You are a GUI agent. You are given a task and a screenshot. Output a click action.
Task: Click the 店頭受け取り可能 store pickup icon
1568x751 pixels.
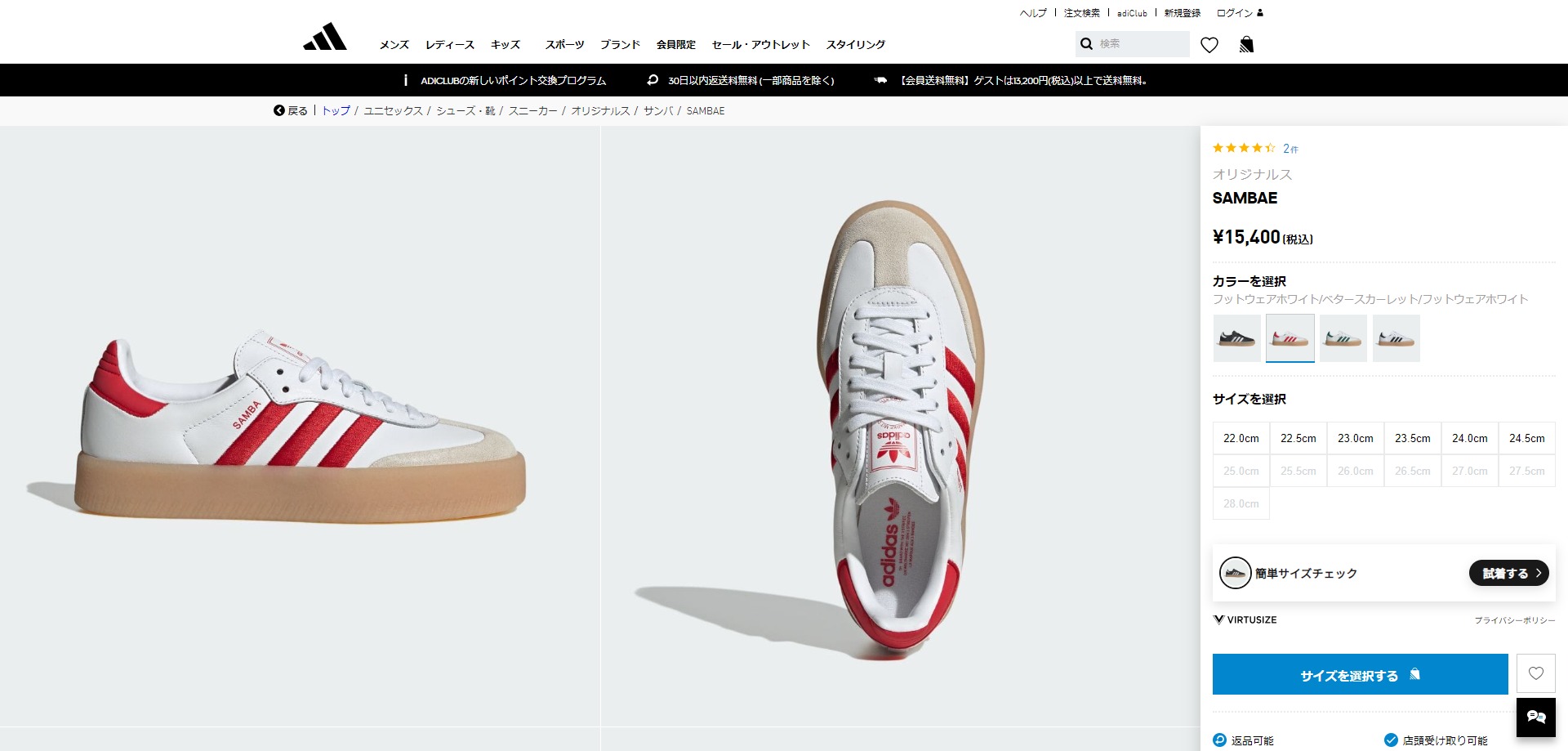pyautogui.click(x=1392, y=739)
